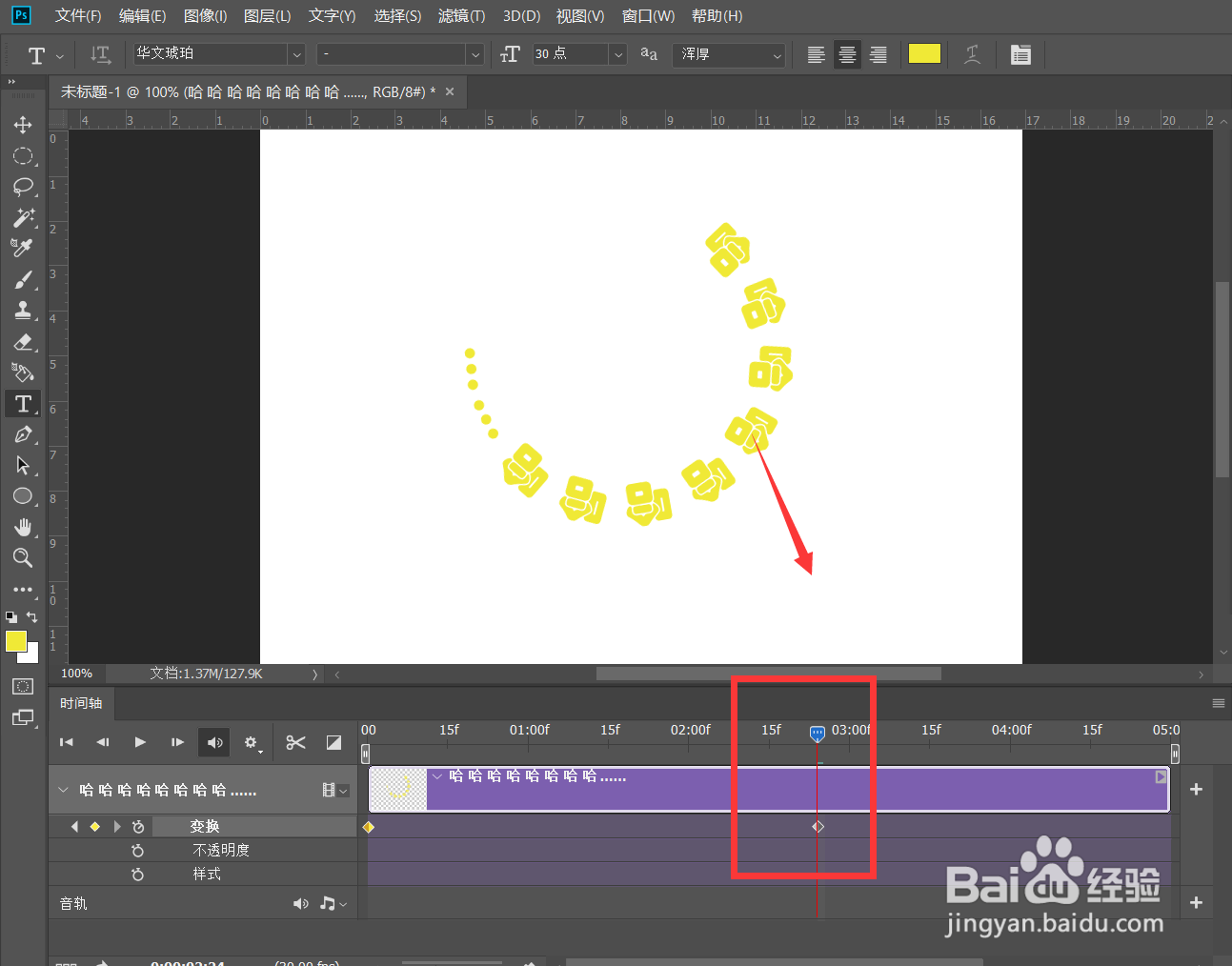This screenshot has width=1232, height=966.
Task: Open the 滤镜(T) menu
Action: tap(461, 16)
